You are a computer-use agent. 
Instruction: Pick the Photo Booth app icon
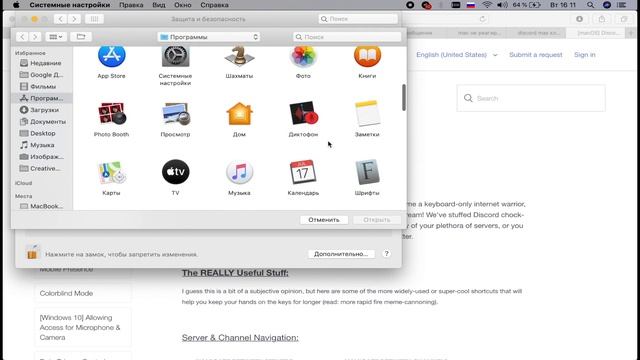click(x=111, y=113)
